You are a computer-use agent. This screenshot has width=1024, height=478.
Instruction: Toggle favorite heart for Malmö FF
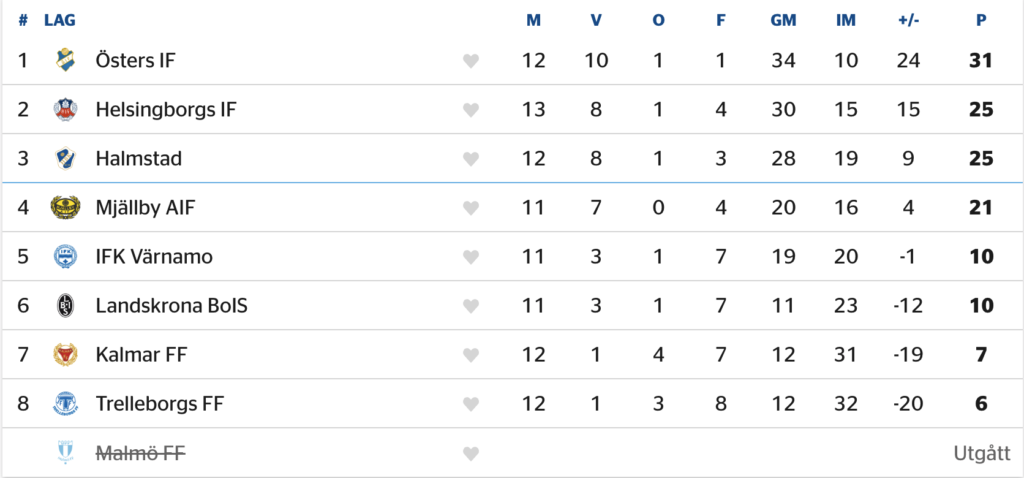[471, 454]
